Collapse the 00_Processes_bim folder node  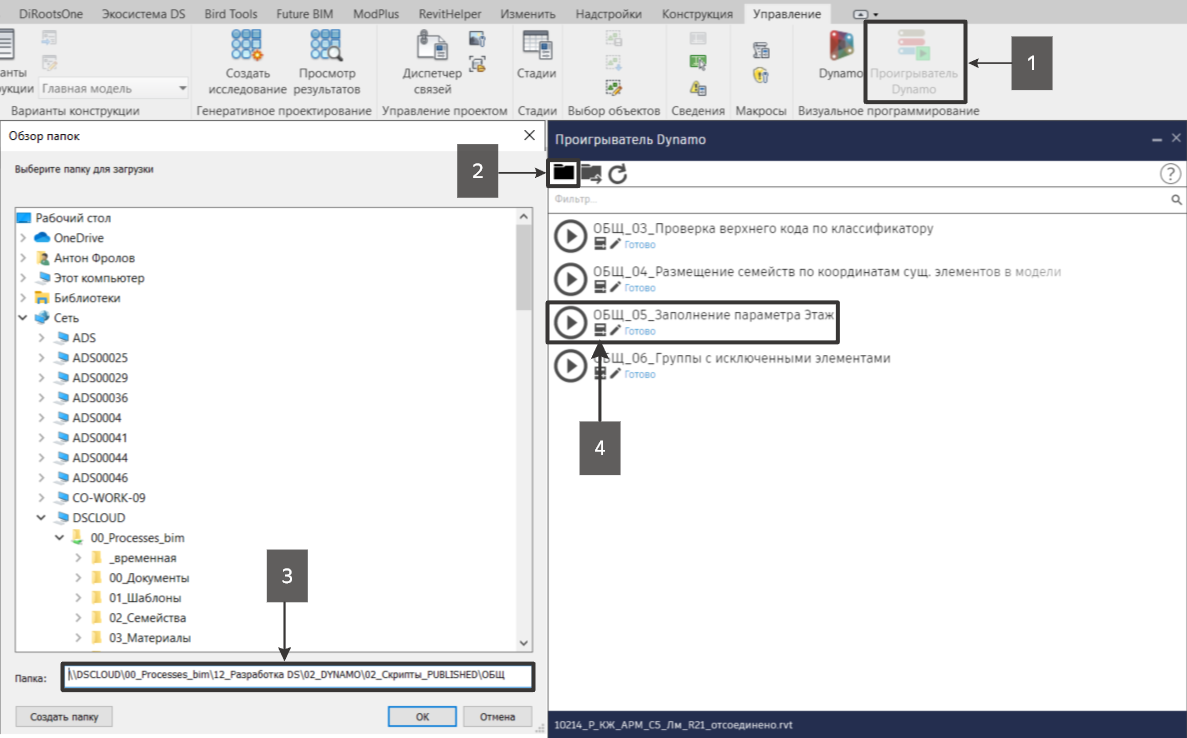coord(60,537)
